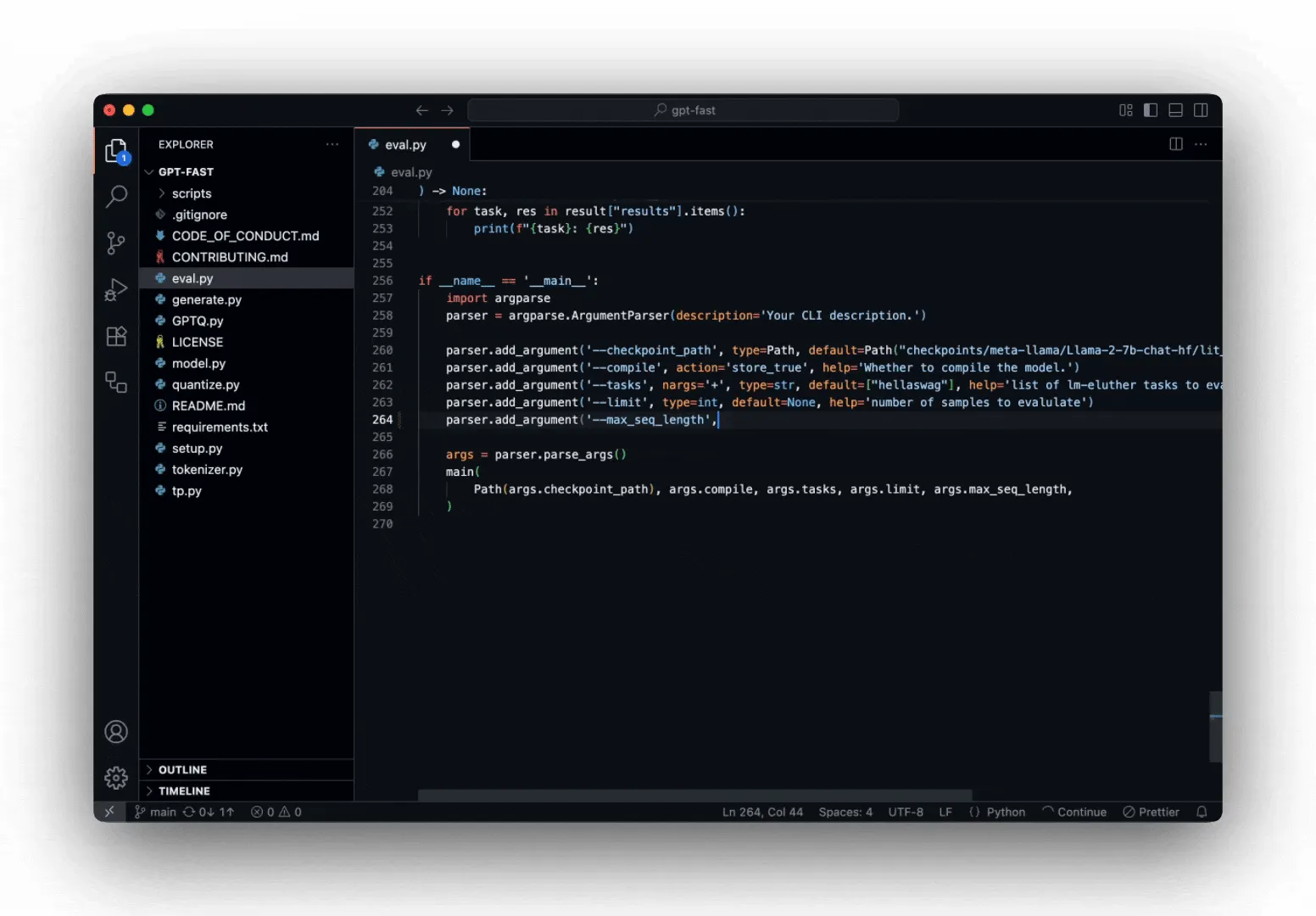Open the Search view in activity bar
1316x916 pixels.
(x=116, y=197)
